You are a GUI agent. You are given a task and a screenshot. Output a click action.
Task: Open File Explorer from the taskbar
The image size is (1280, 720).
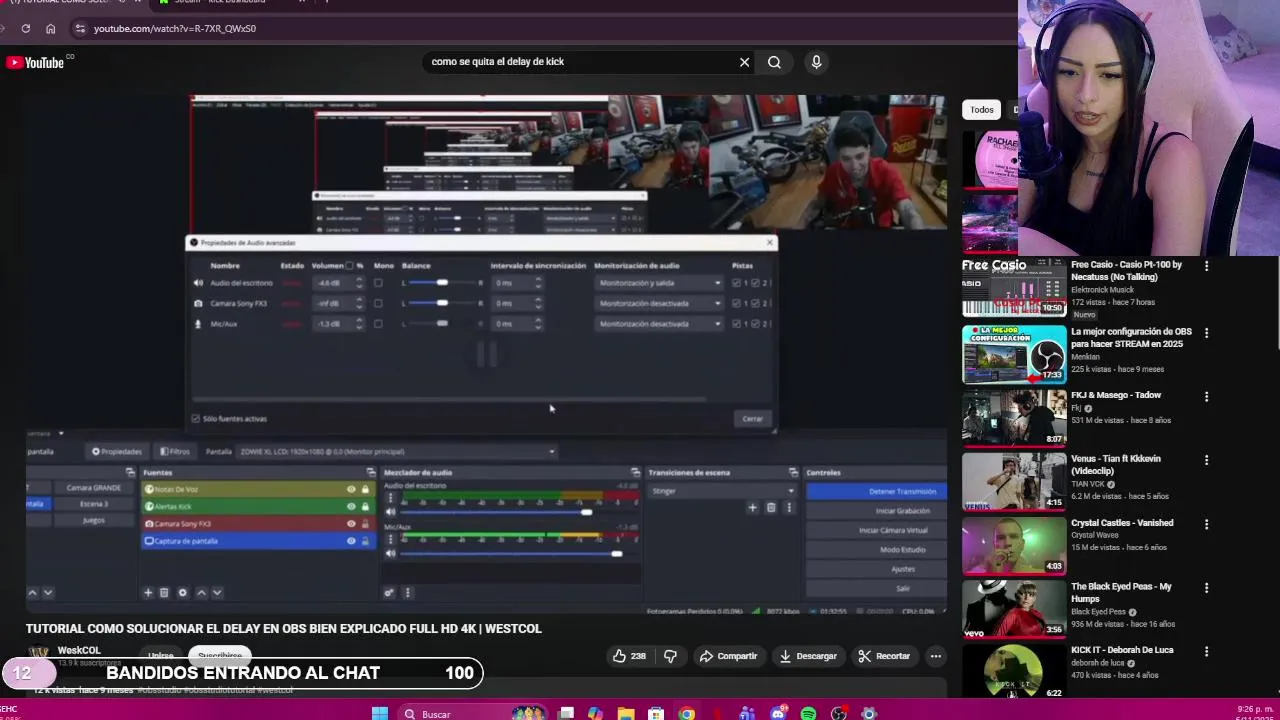625,714
